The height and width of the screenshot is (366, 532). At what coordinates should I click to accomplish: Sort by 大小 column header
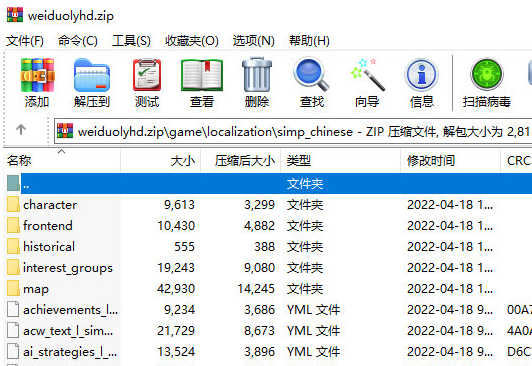pos(161,161)
